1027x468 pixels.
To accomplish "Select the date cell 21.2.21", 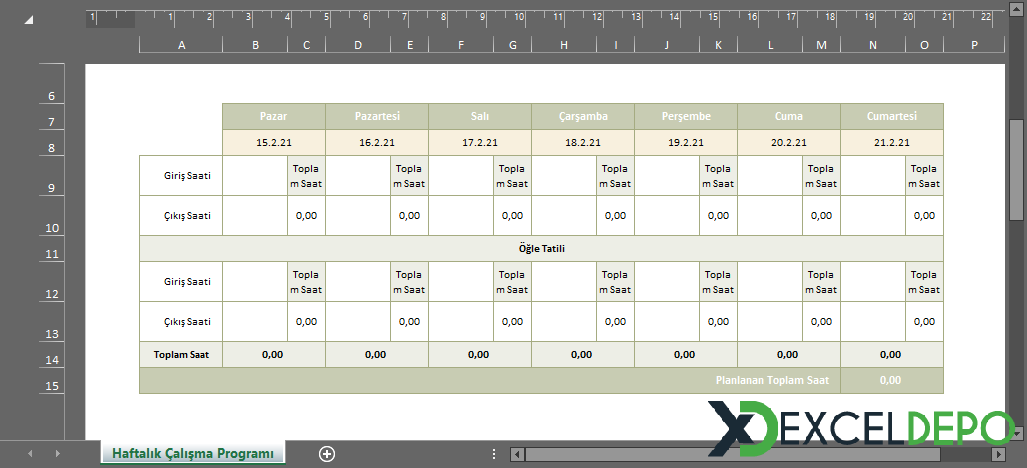I will [x=892, y=143].
